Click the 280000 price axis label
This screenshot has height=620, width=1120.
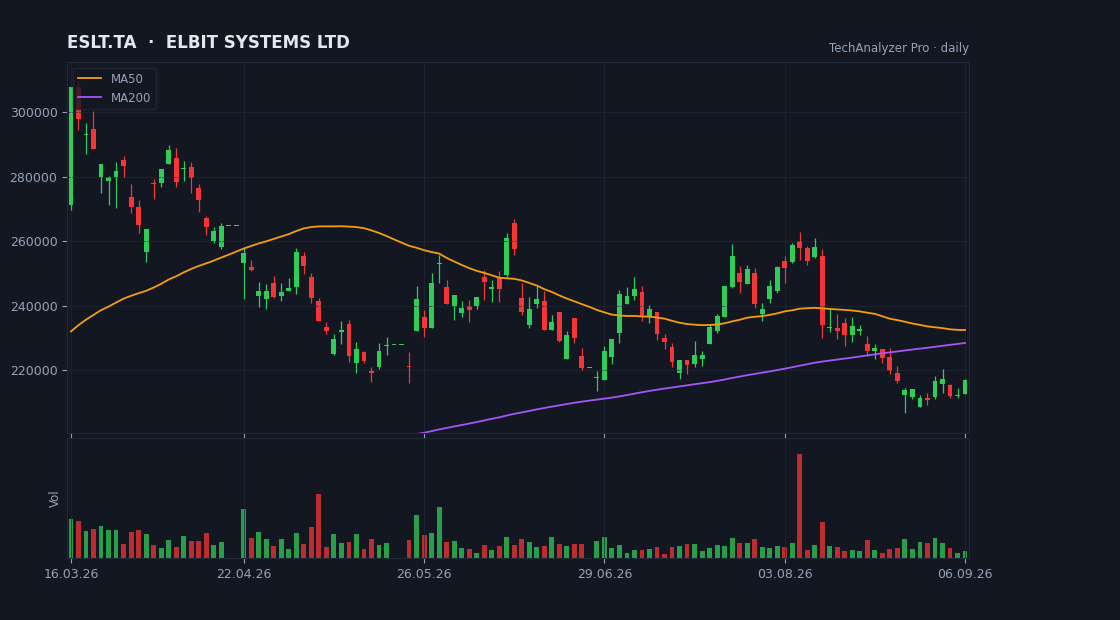tap(34, 177)
